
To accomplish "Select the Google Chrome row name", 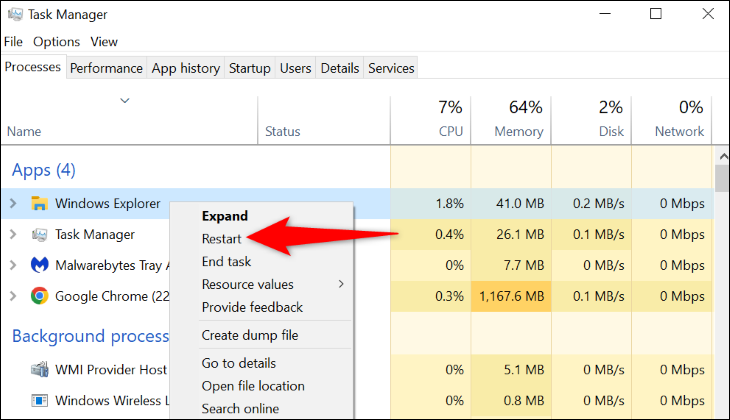I will click(112, 296).
